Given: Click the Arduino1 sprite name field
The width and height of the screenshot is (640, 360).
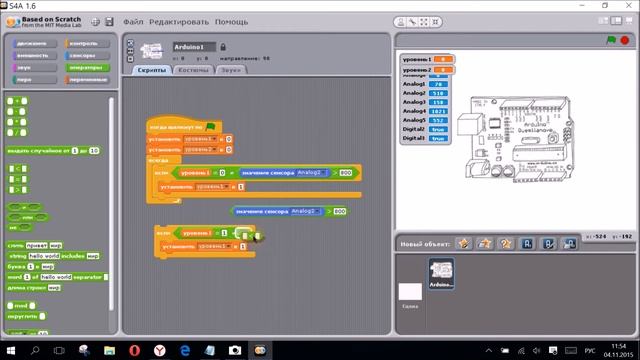Looking at the screenshot, I should click(194, 47).
